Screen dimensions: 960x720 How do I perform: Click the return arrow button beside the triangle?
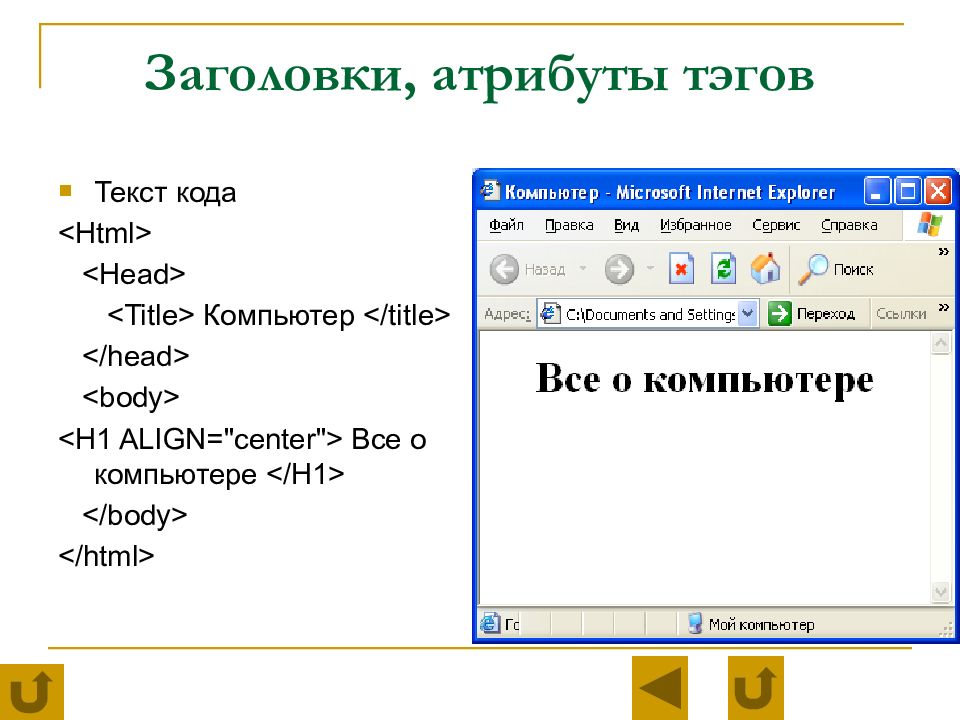[756, 688]
